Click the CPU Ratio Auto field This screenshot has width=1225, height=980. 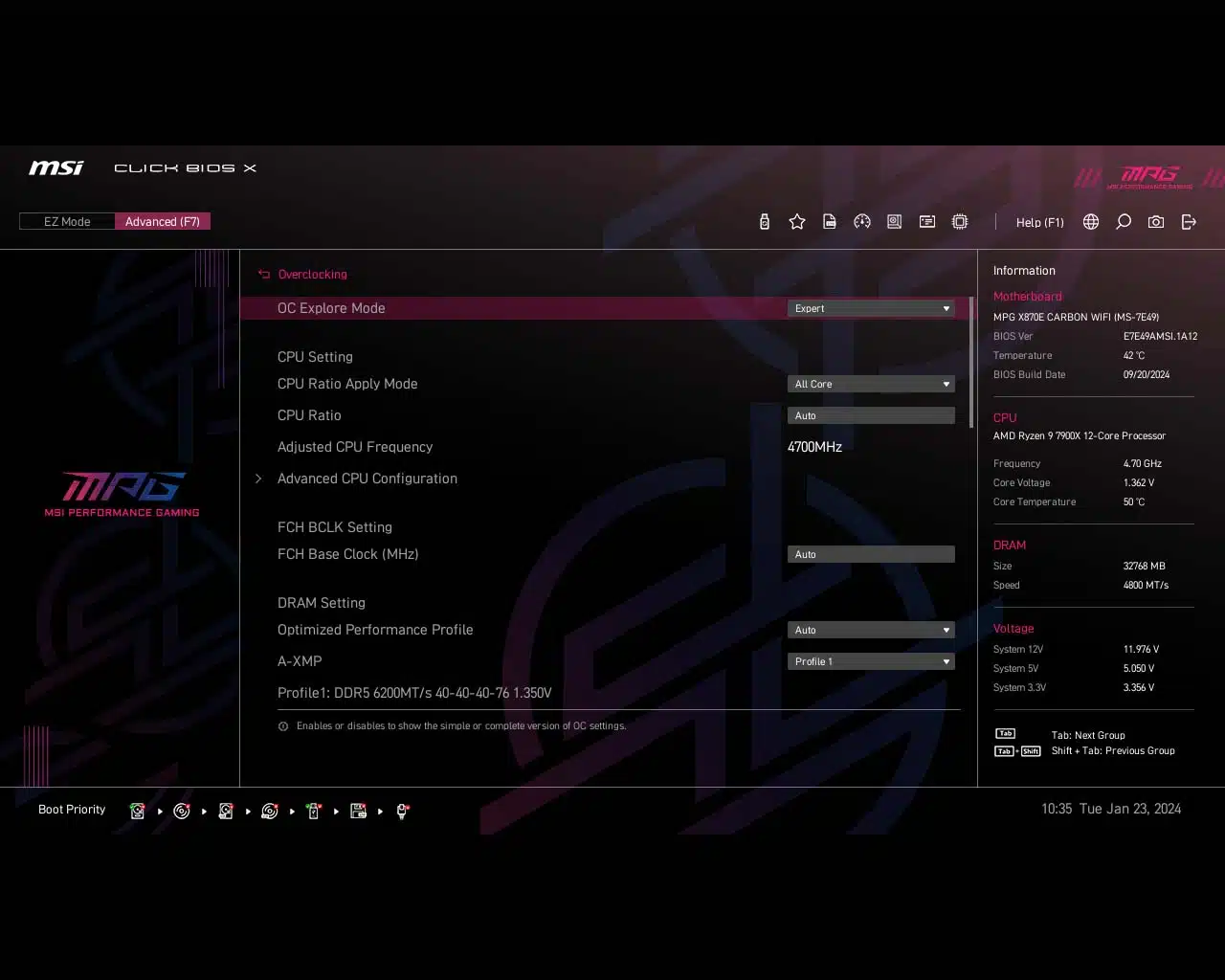pos(871,415)
